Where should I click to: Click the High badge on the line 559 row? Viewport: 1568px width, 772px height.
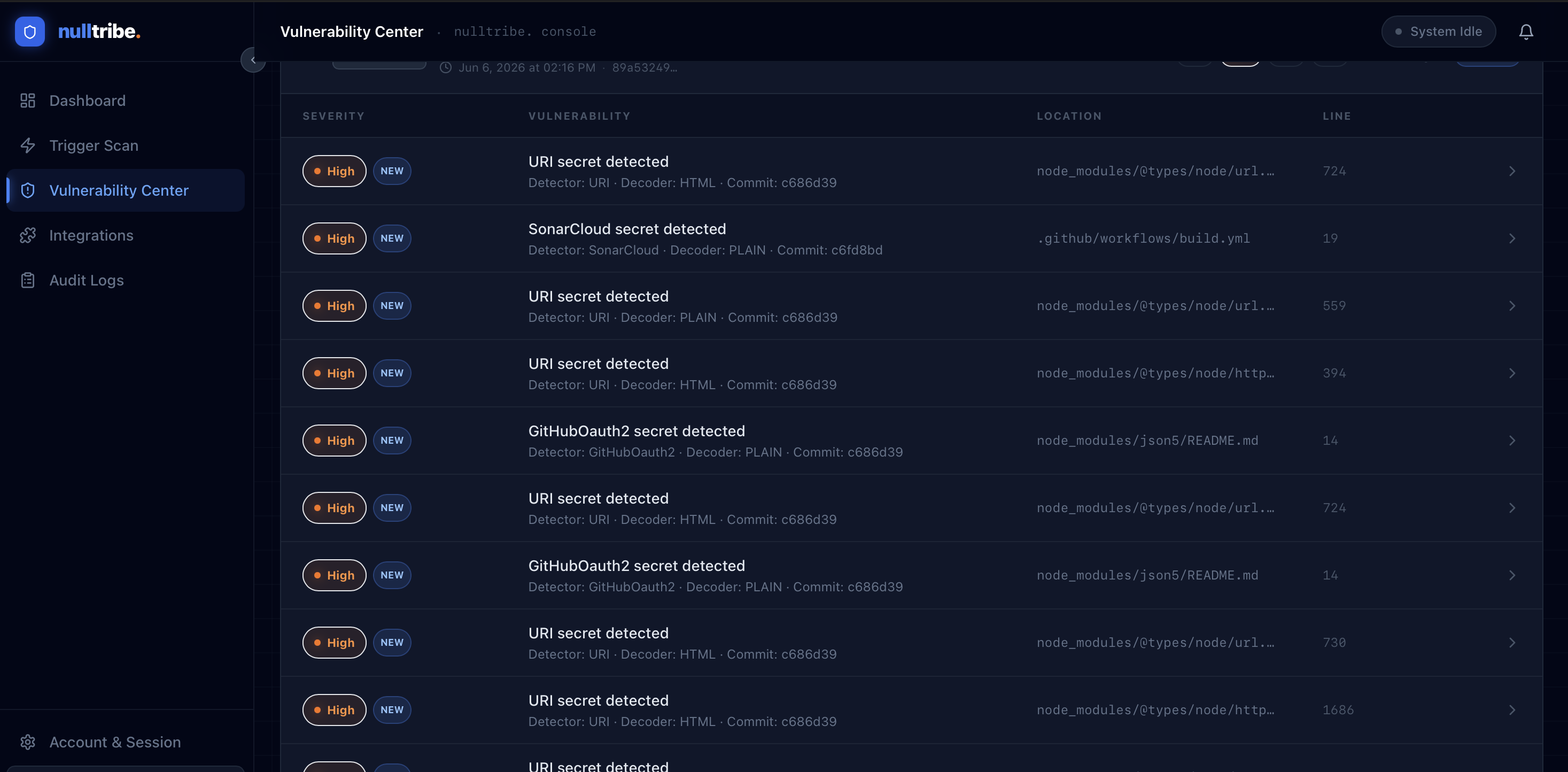click(x=334, y=306)
